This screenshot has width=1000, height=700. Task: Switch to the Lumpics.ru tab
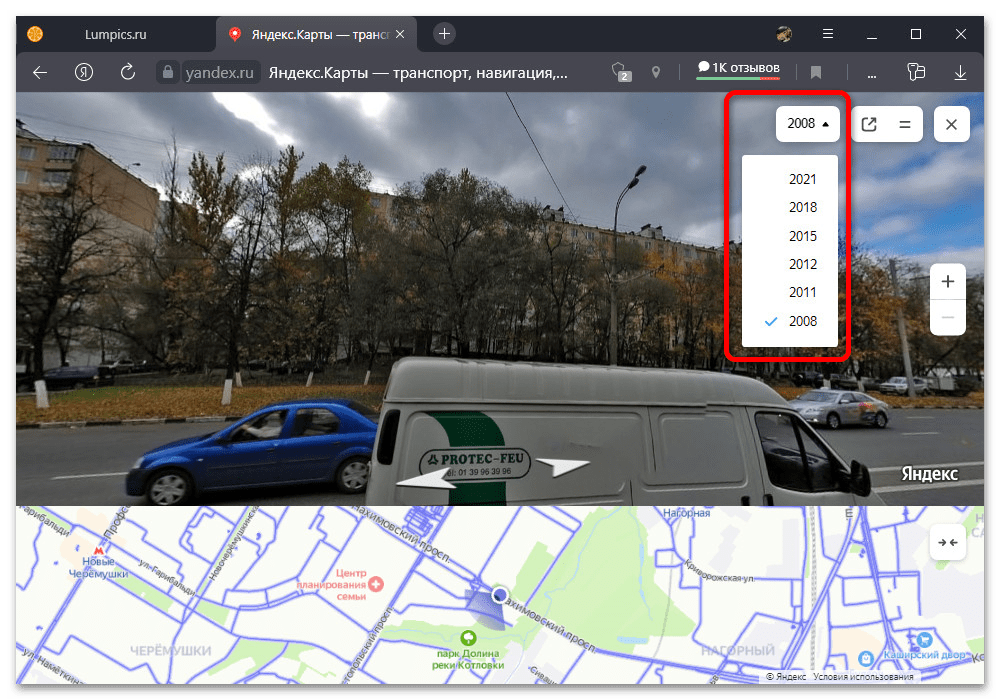coord(114,34)
